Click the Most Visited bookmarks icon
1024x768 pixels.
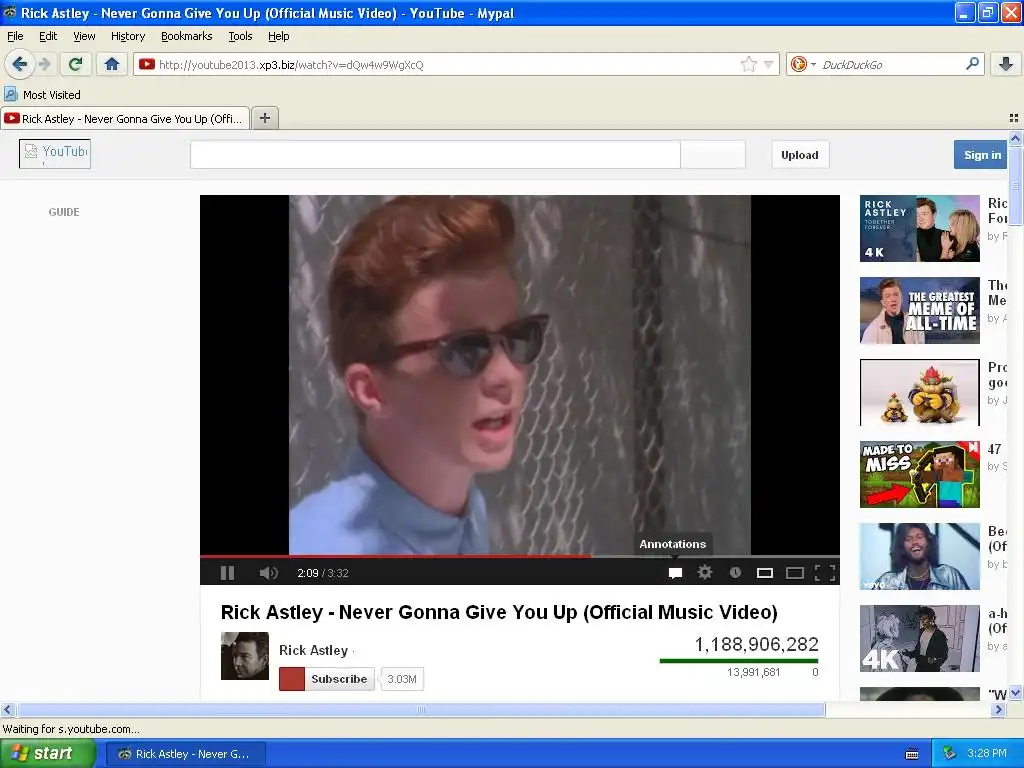[11, 95]
